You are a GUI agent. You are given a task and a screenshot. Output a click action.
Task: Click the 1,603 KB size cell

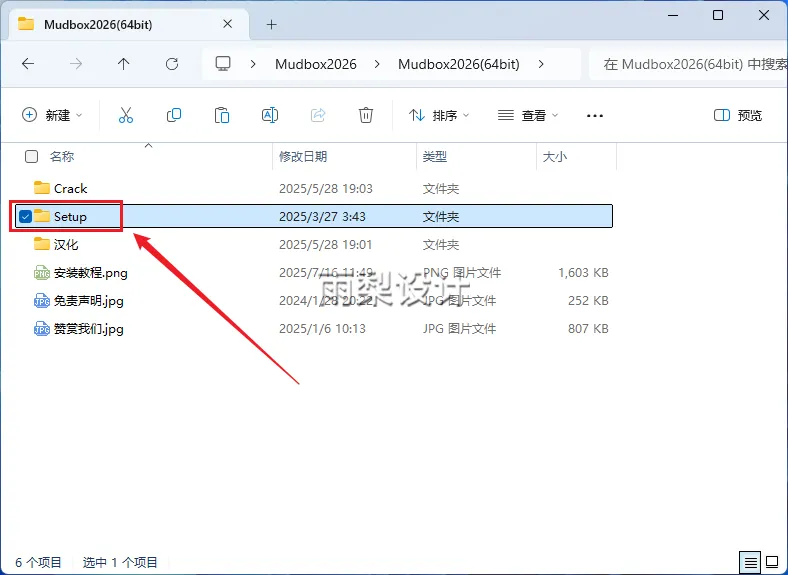[x=583, y=272]
